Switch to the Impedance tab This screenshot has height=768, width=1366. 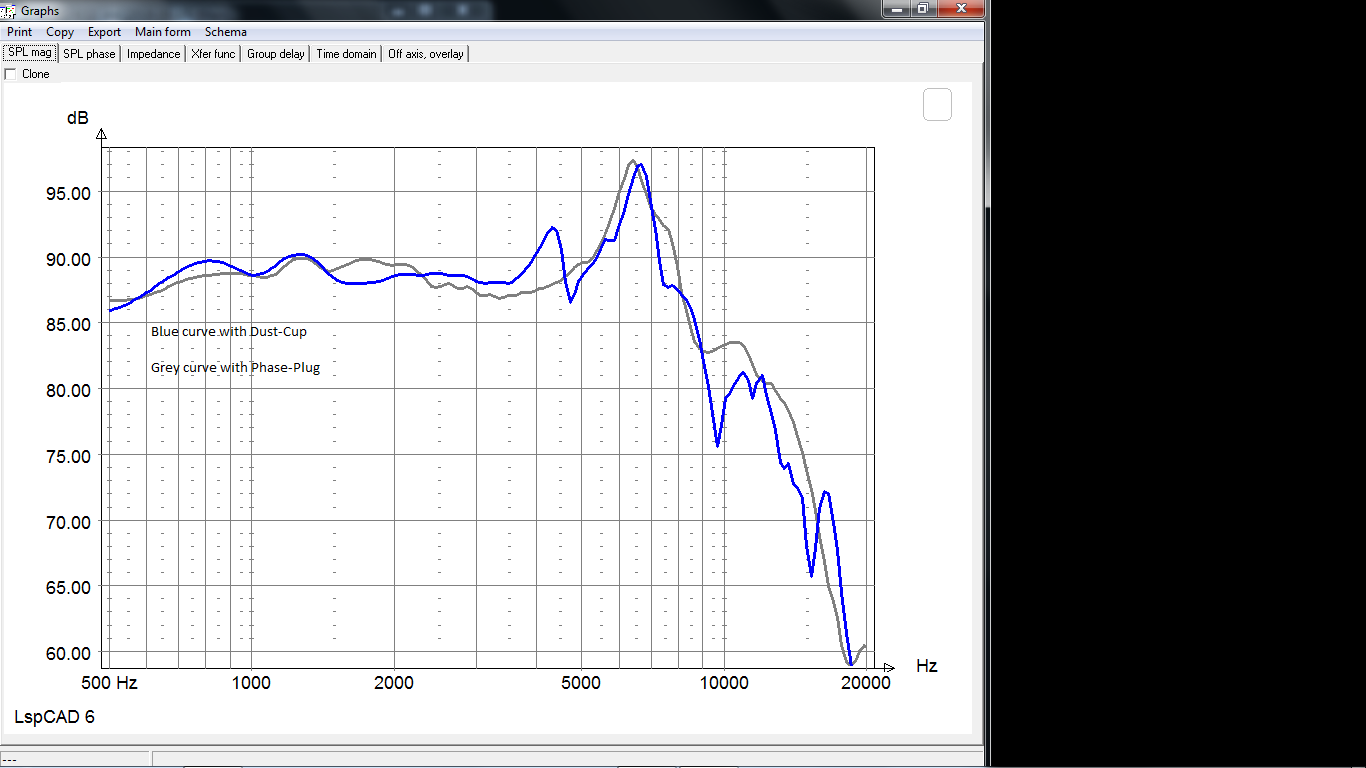(x=154, y=54)
